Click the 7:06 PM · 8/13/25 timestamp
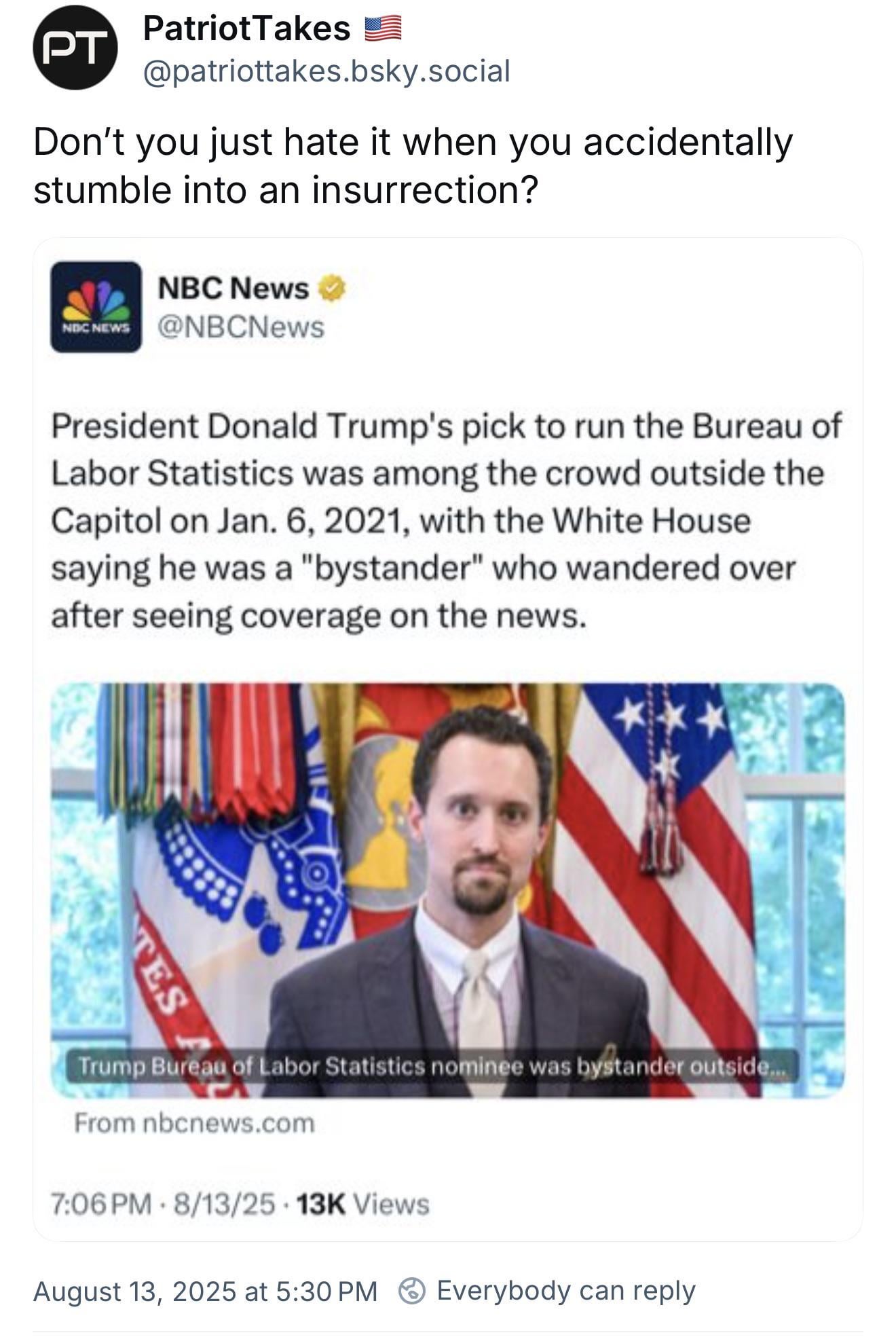The height and width of the screenshot is (1337, 896). click(164, 1204)
